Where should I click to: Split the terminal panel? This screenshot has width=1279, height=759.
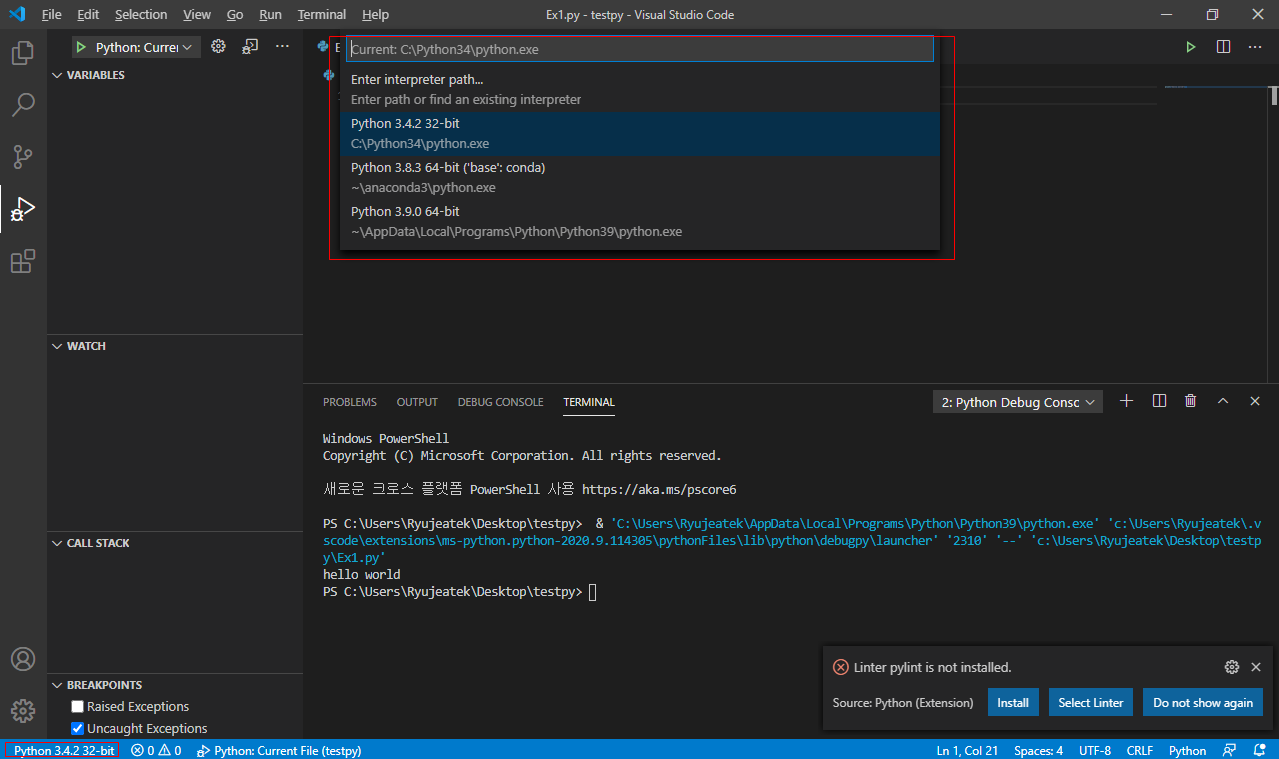[1159, 401]
